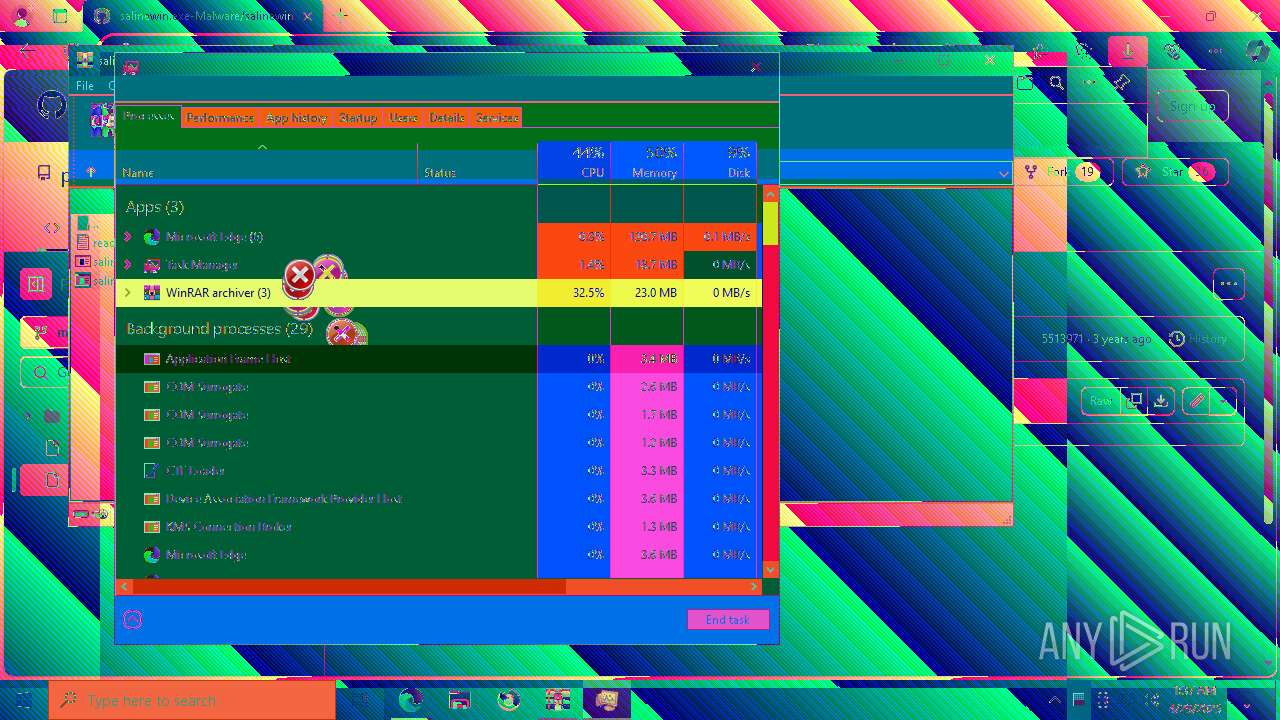Expand the WinRAR archiver process group

[127, 293]
